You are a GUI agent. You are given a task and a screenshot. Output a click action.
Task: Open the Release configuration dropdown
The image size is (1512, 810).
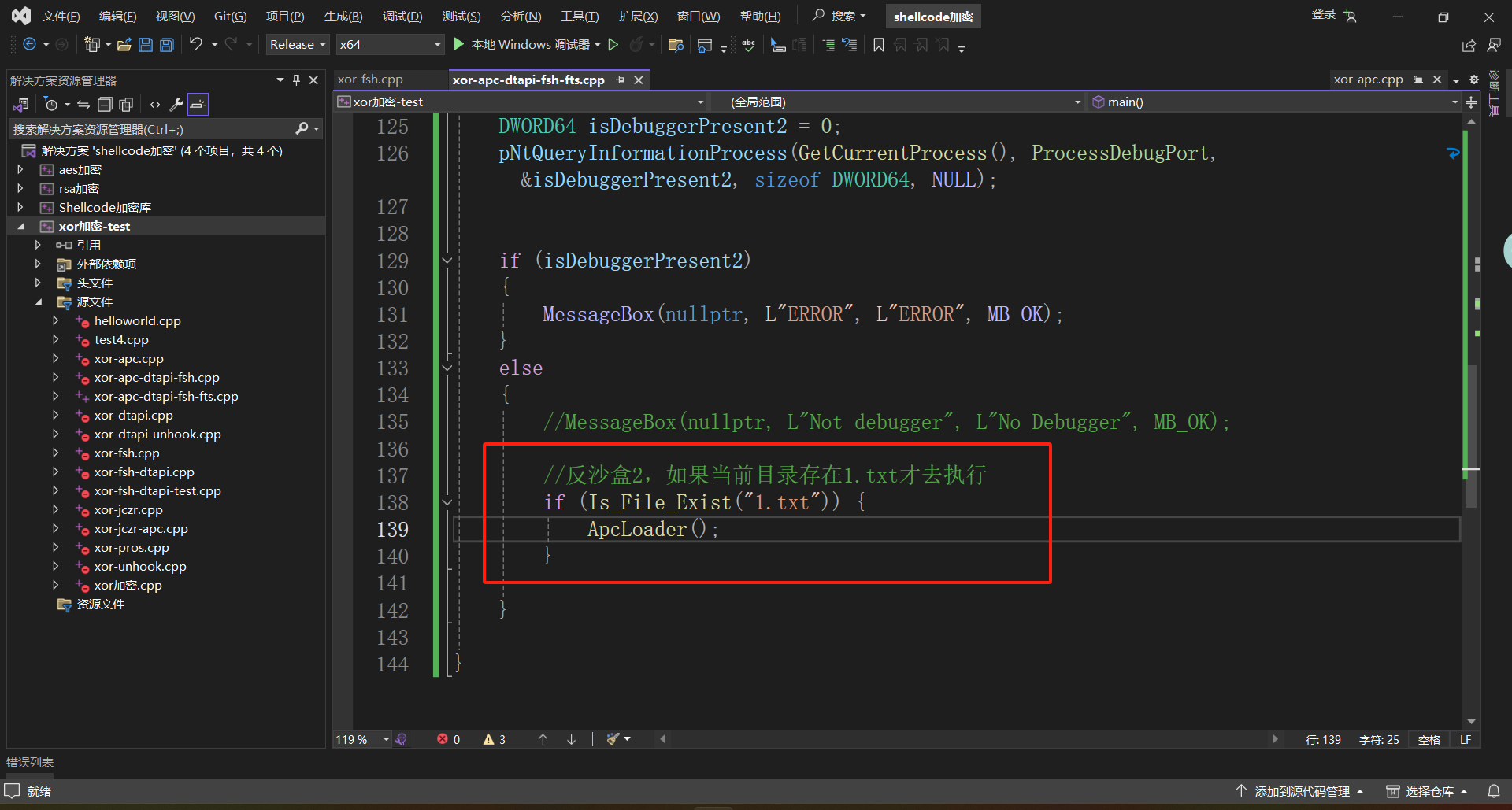point(298,45)
